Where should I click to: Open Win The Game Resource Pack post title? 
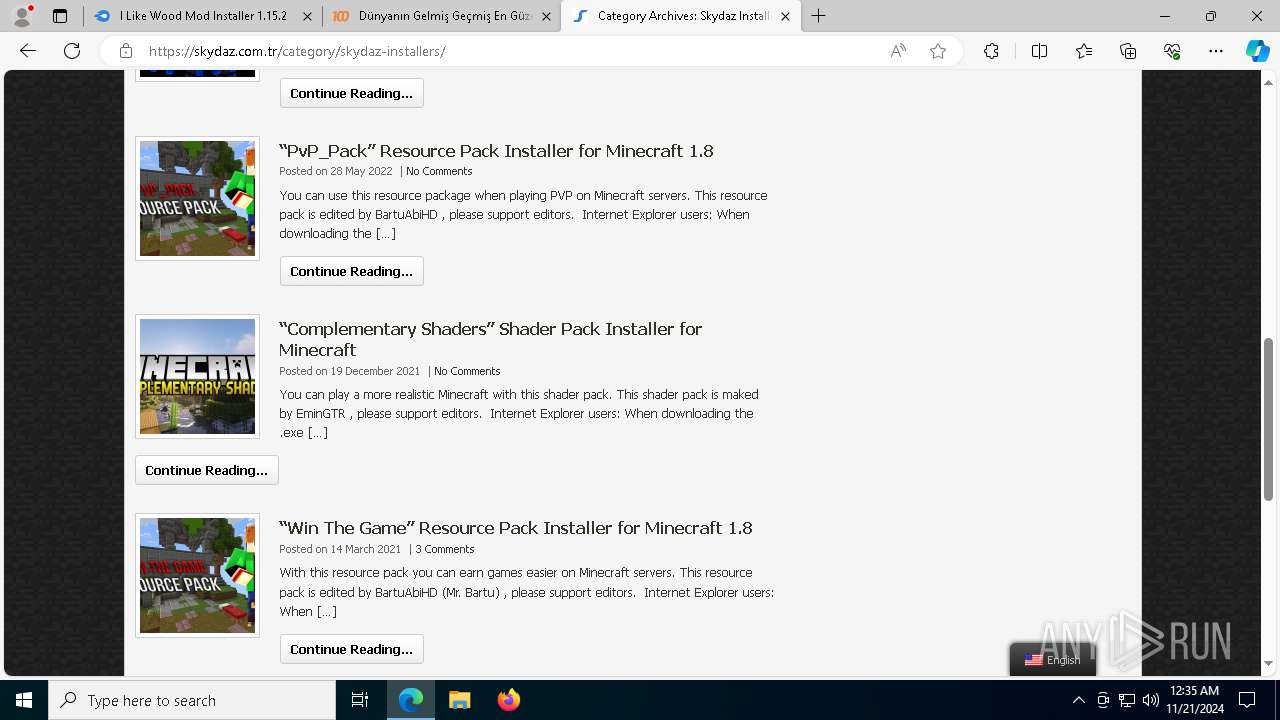516,528
